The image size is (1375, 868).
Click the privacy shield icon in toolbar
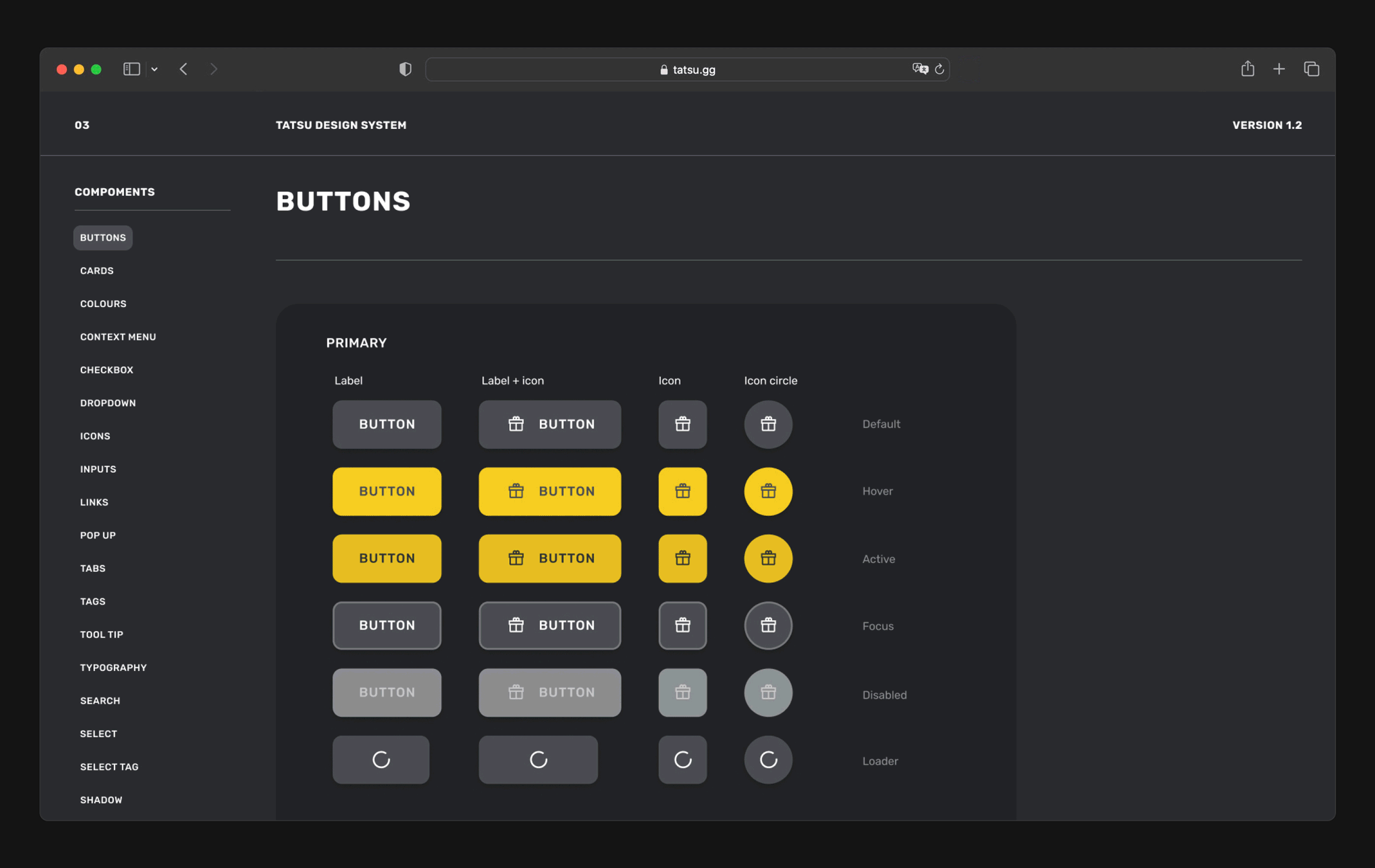405,69
